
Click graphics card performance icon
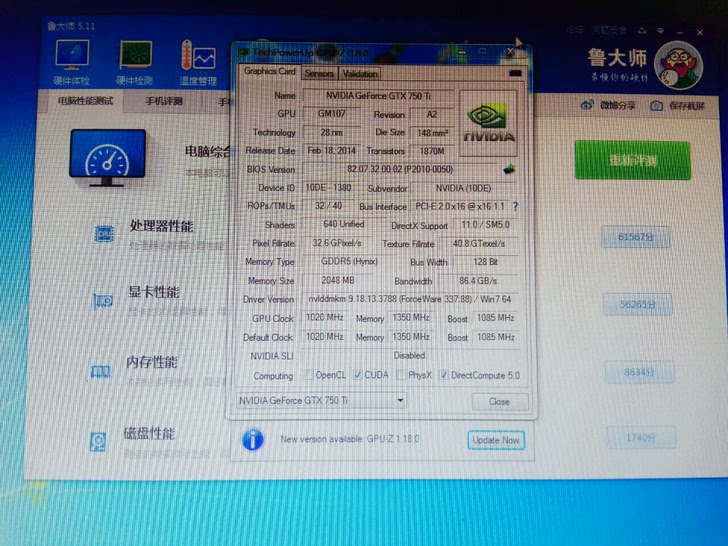[103, 301]
